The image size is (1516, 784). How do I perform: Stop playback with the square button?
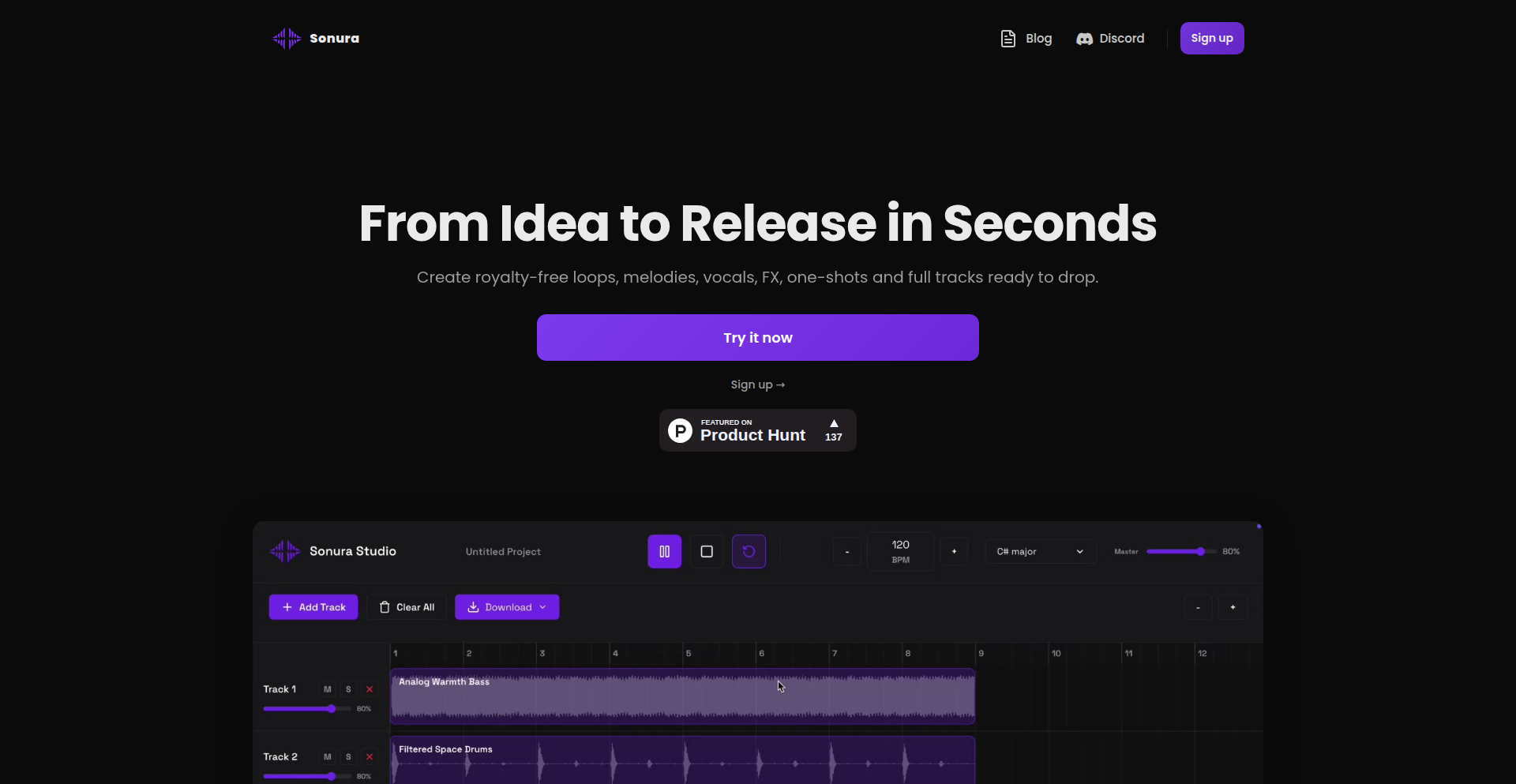coord(707,552)
